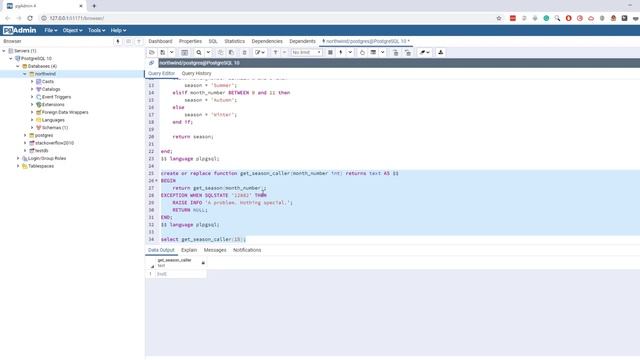Open the Notifications output tab
The image size is (640, 360).
click(247, 250)
